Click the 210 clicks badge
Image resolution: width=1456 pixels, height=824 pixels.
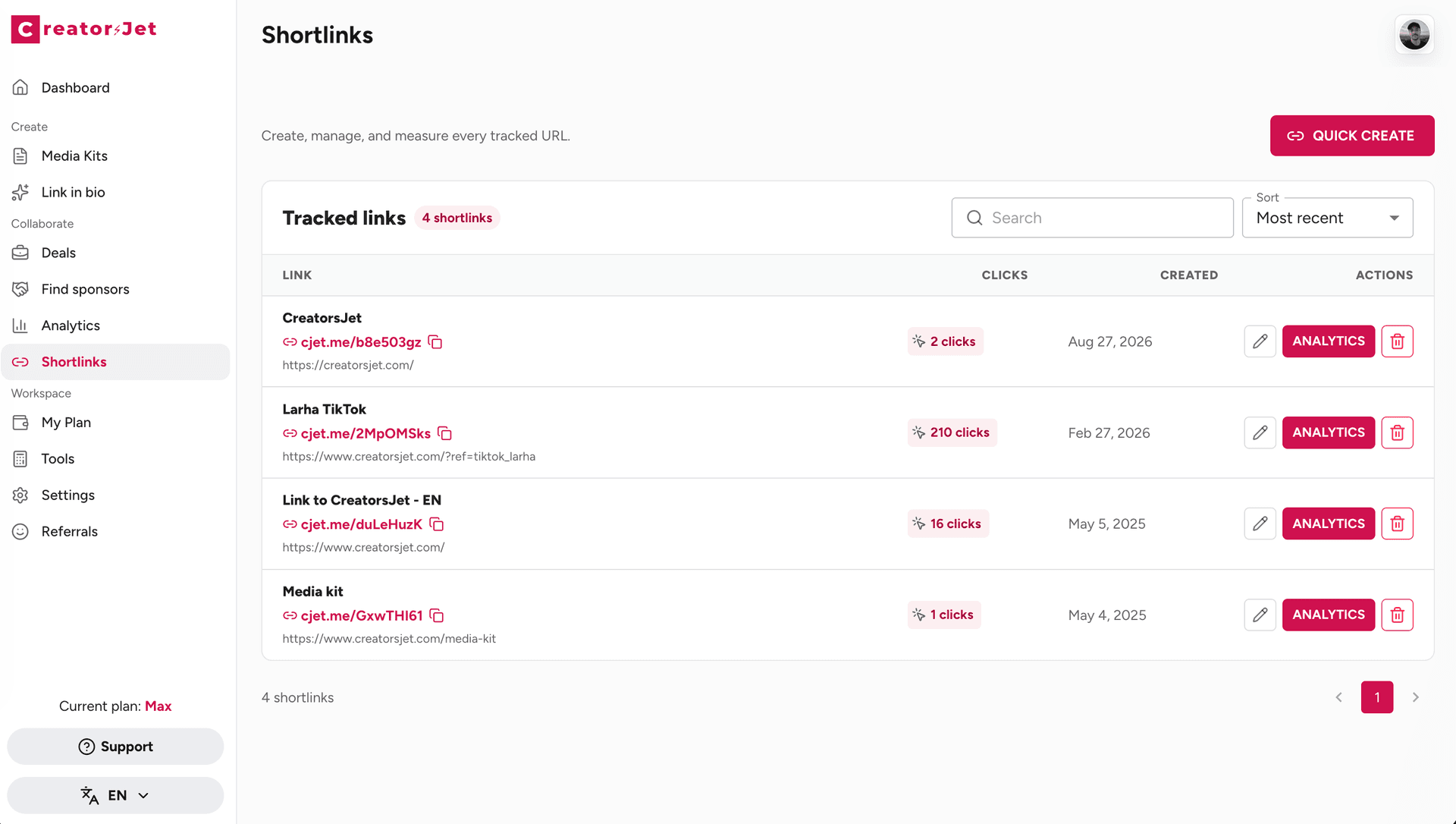(x=952, y=432)
